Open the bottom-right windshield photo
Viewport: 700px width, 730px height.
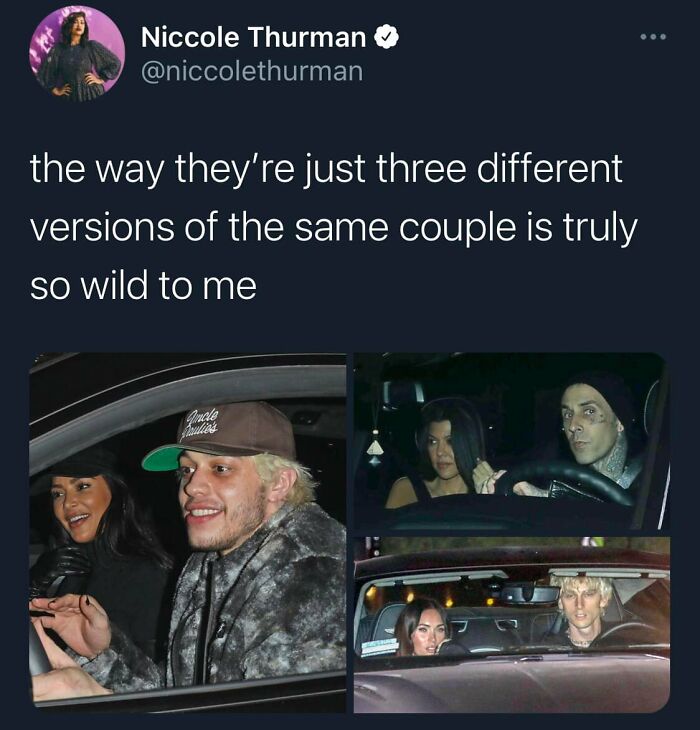(x=512, y=625)
